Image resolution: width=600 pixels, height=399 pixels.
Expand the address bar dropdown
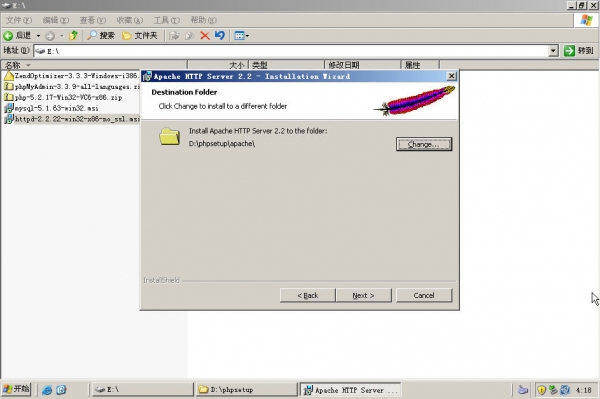[x=553, y=50]
